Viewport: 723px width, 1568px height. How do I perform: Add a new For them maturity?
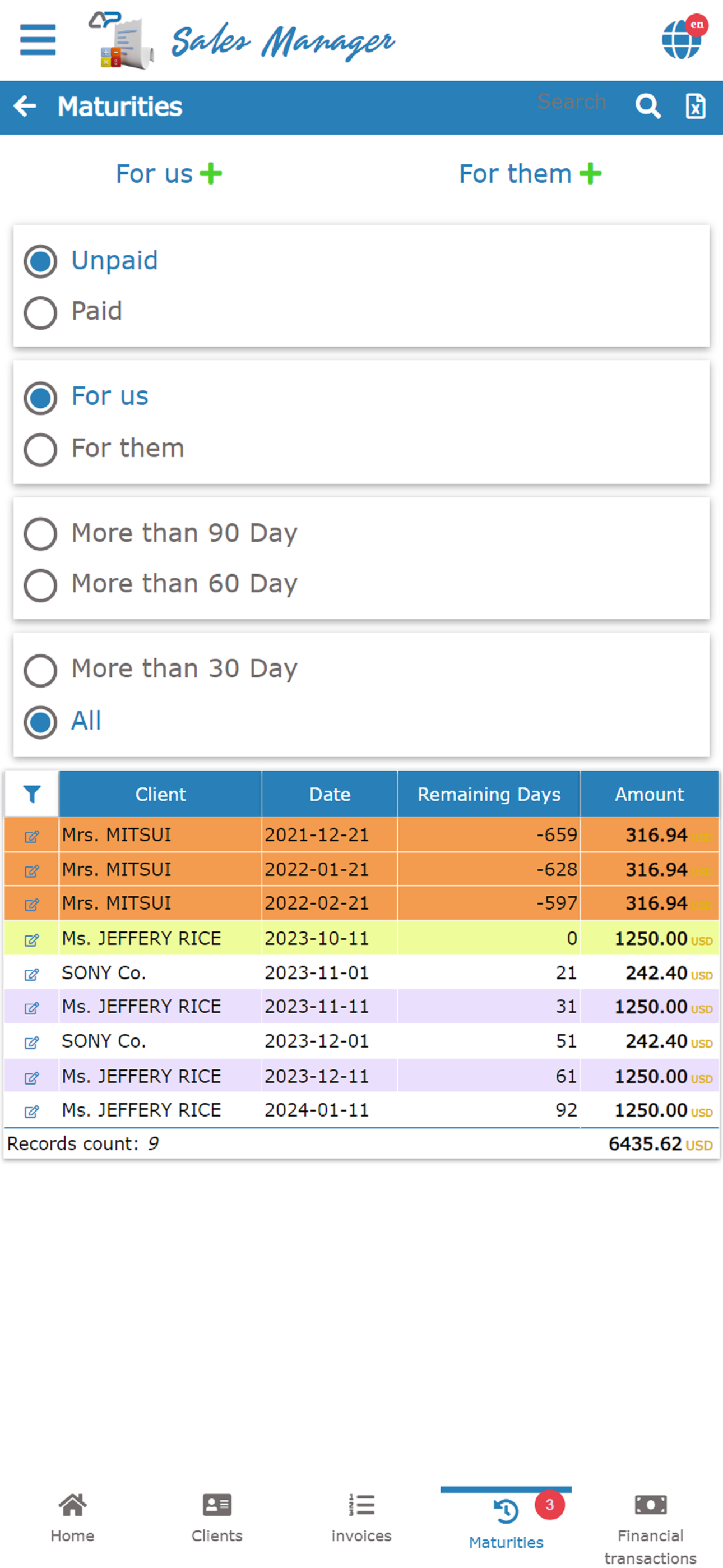tap(530, 173)
